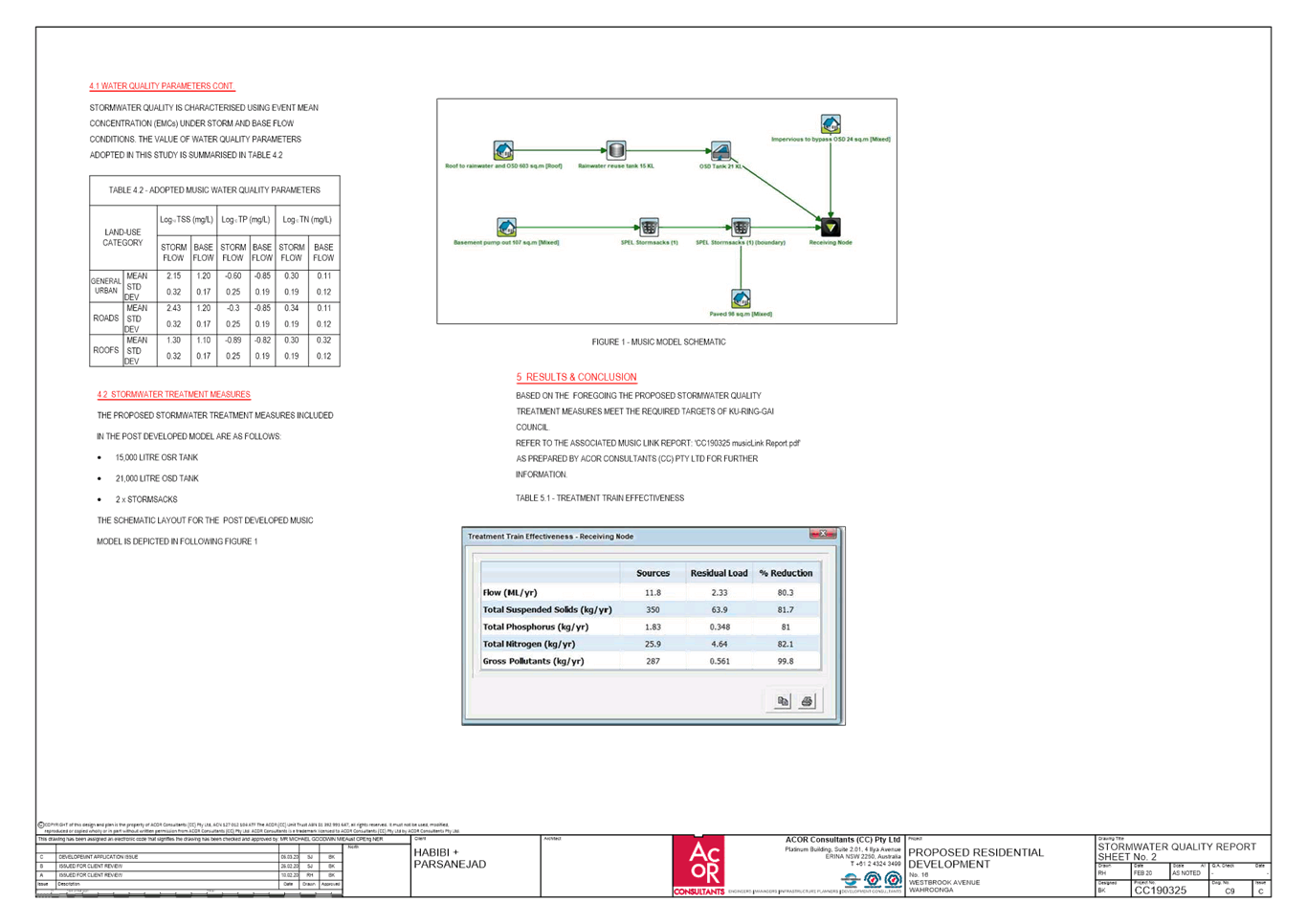
Task: Click the SPEL Stormsacks (1) node icon
Action: pyautogui.click(x=649, y=227)
